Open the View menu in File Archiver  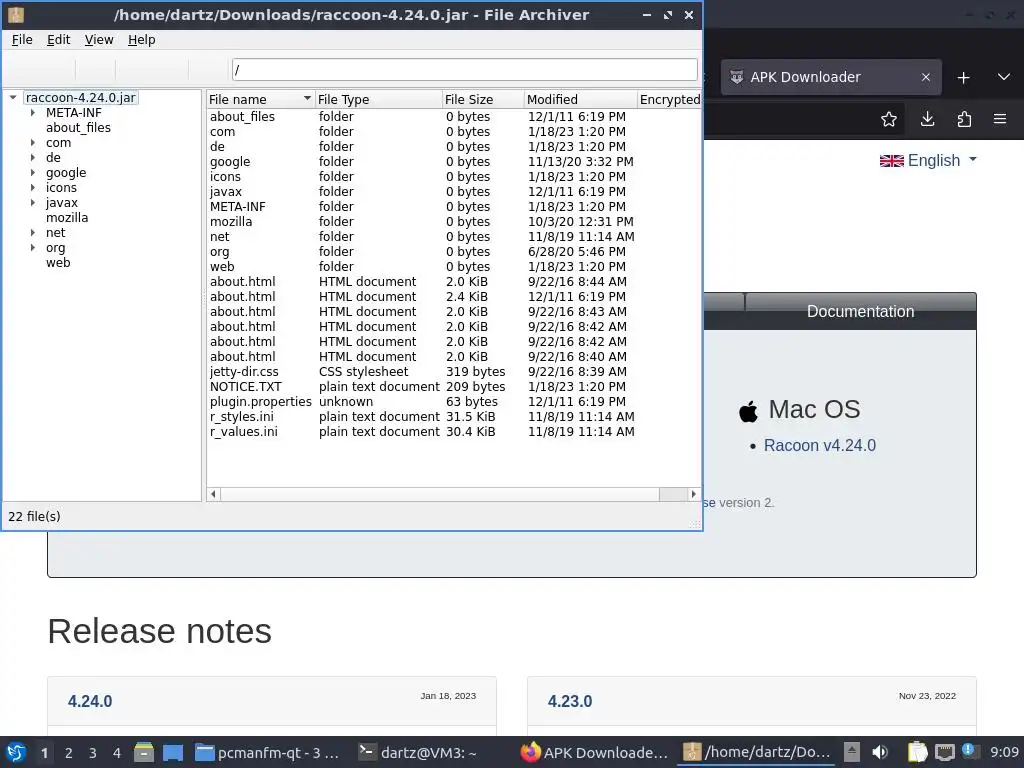click(x=99, y=40)
